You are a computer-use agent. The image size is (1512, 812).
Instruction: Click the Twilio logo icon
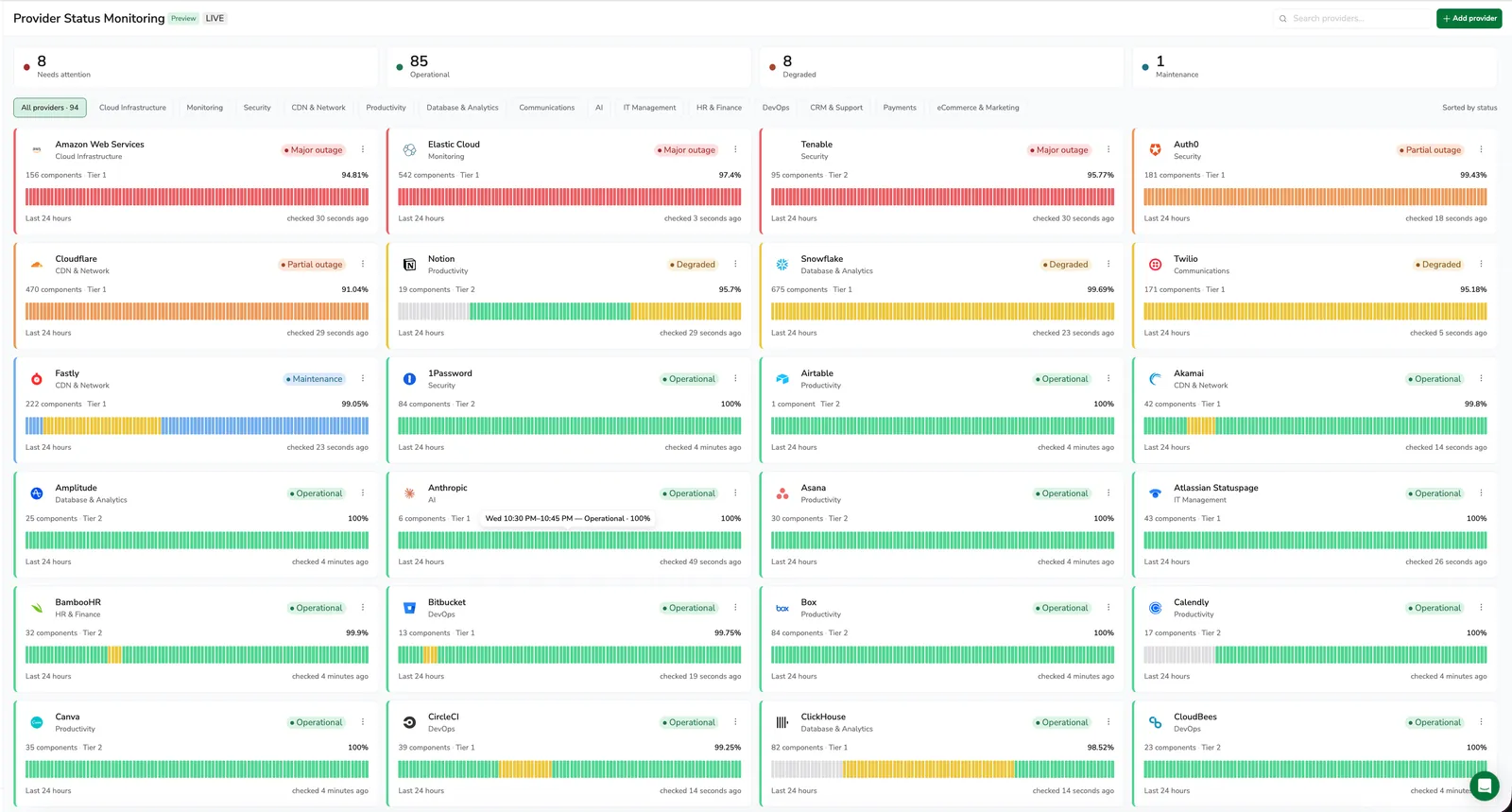pyautogui.click(x=1155, y=265)
